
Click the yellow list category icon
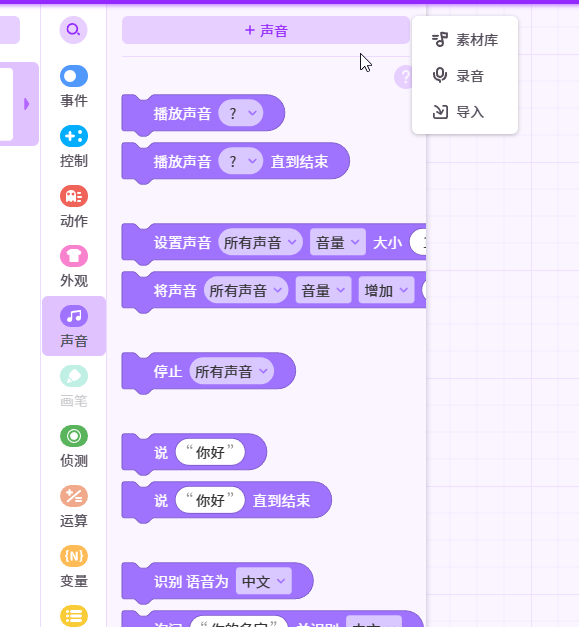tap(74, 616)
